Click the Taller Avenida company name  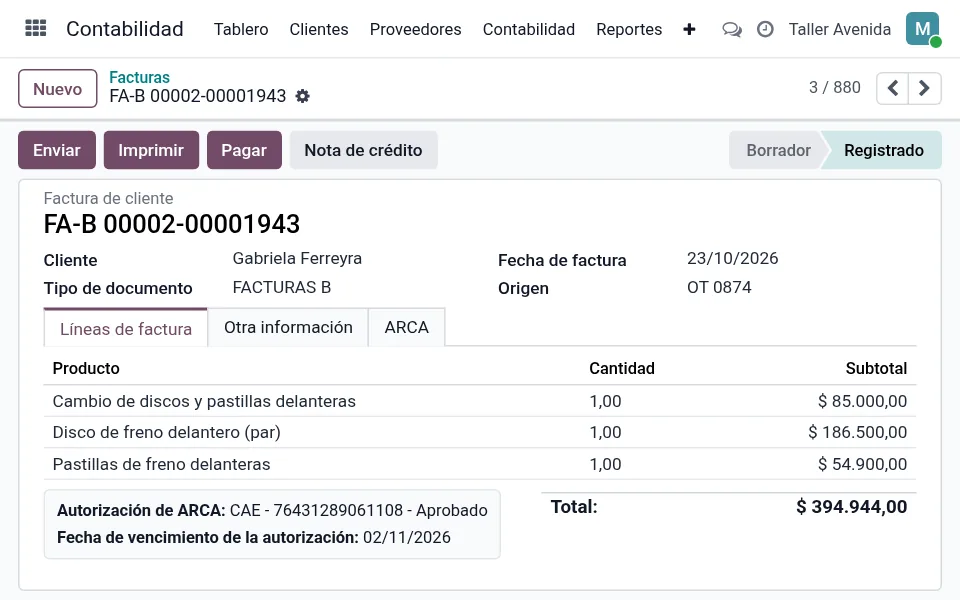coord(839,29)
